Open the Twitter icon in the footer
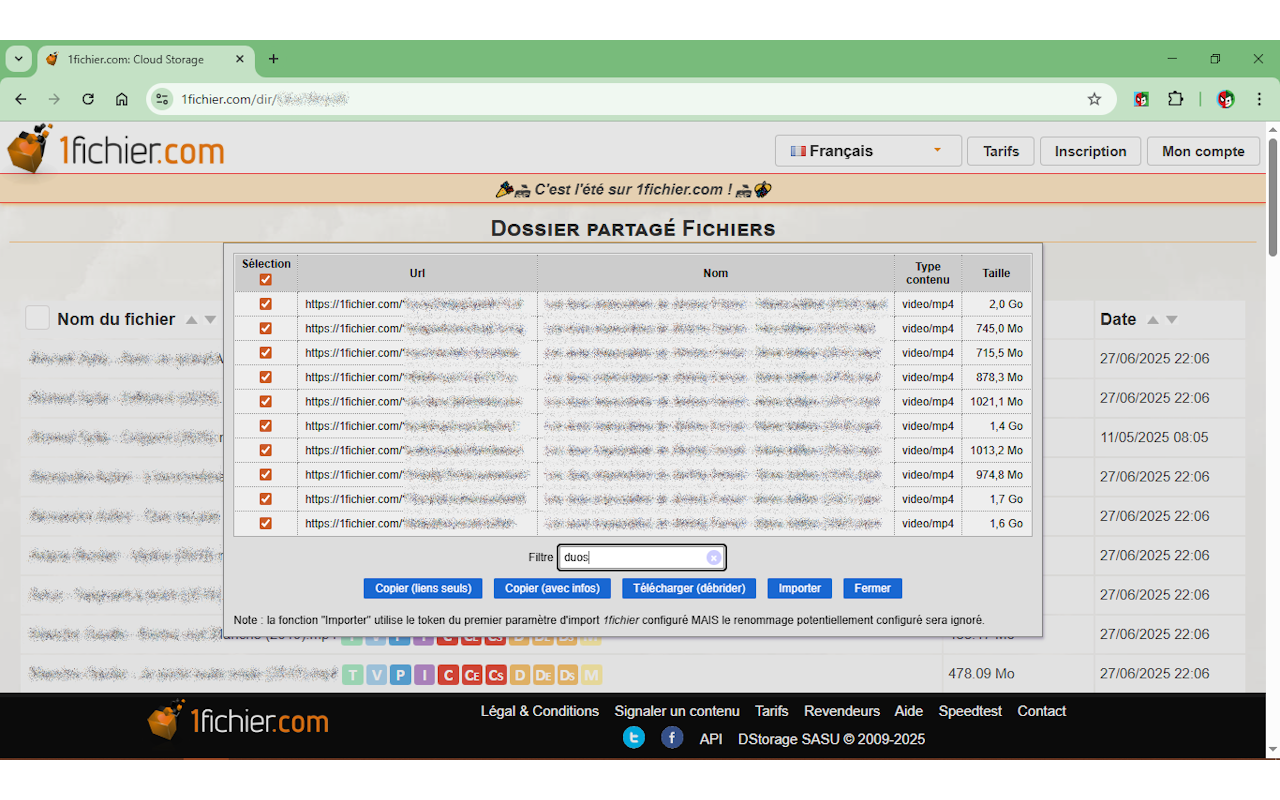This screenshot has width=1280, height=800. coord(634,738)
